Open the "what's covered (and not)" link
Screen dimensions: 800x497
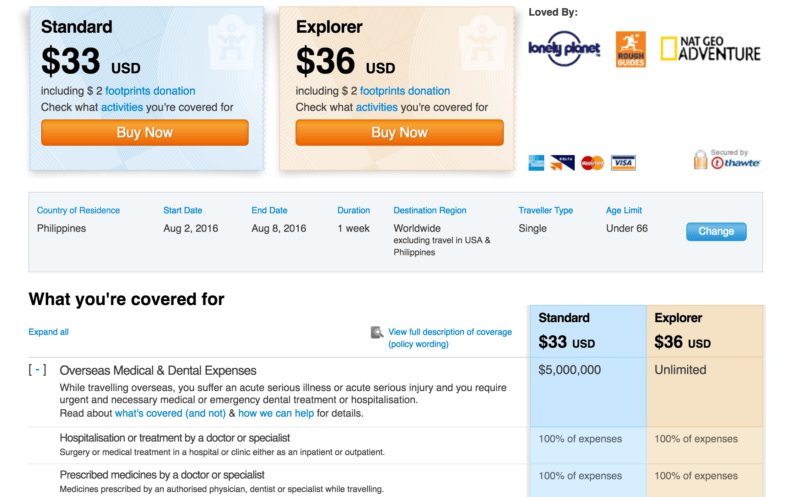point(170,413)
